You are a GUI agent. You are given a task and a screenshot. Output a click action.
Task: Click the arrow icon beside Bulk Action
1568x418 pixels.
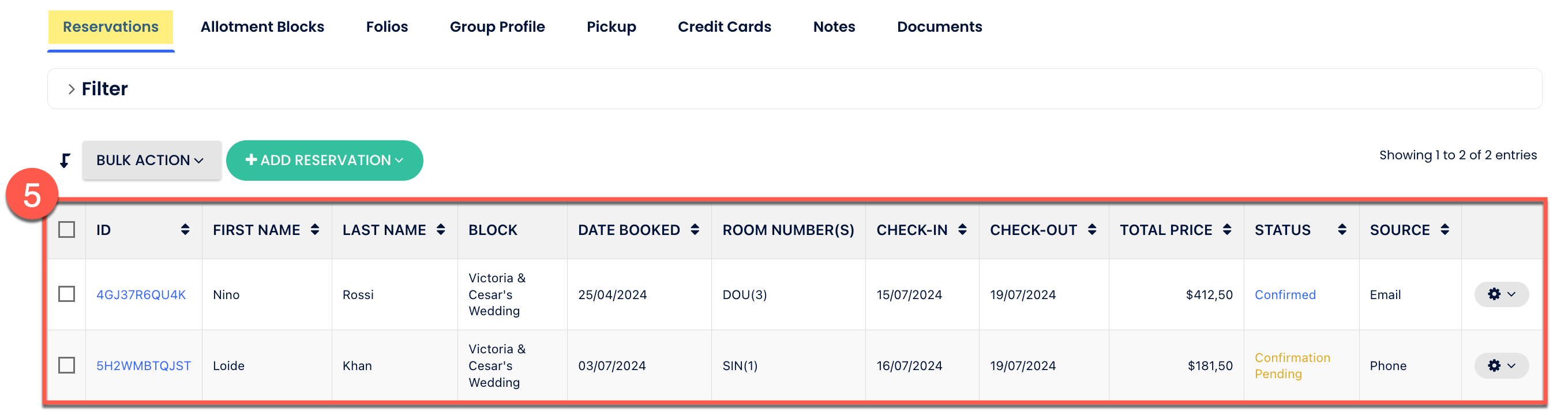(65, 161)
